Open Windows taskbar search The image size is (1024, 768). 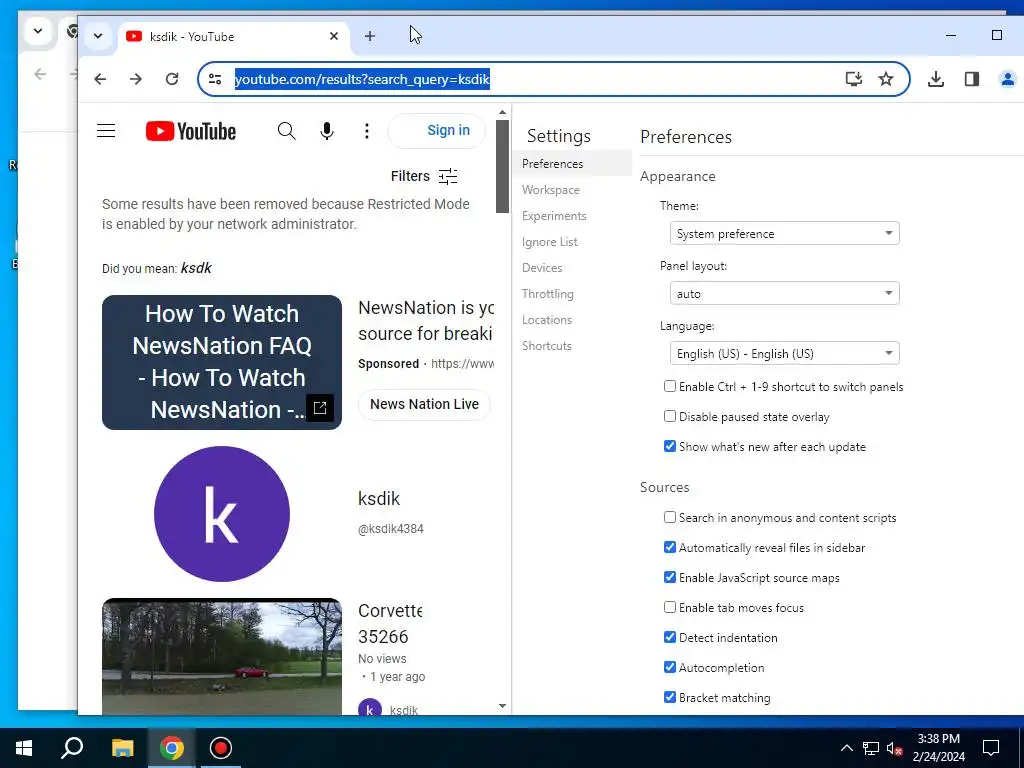[x=72, y=748]
